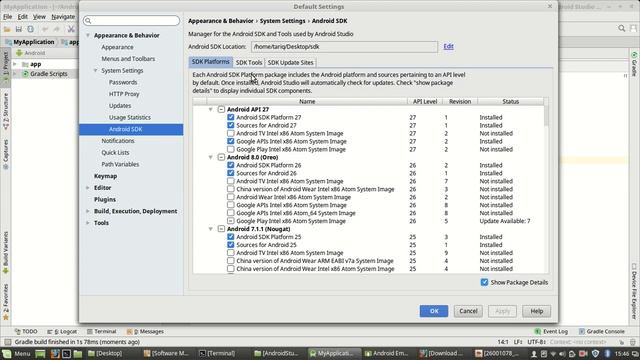Open the View menu
640x360 pixels.
(x=39, y=17)
